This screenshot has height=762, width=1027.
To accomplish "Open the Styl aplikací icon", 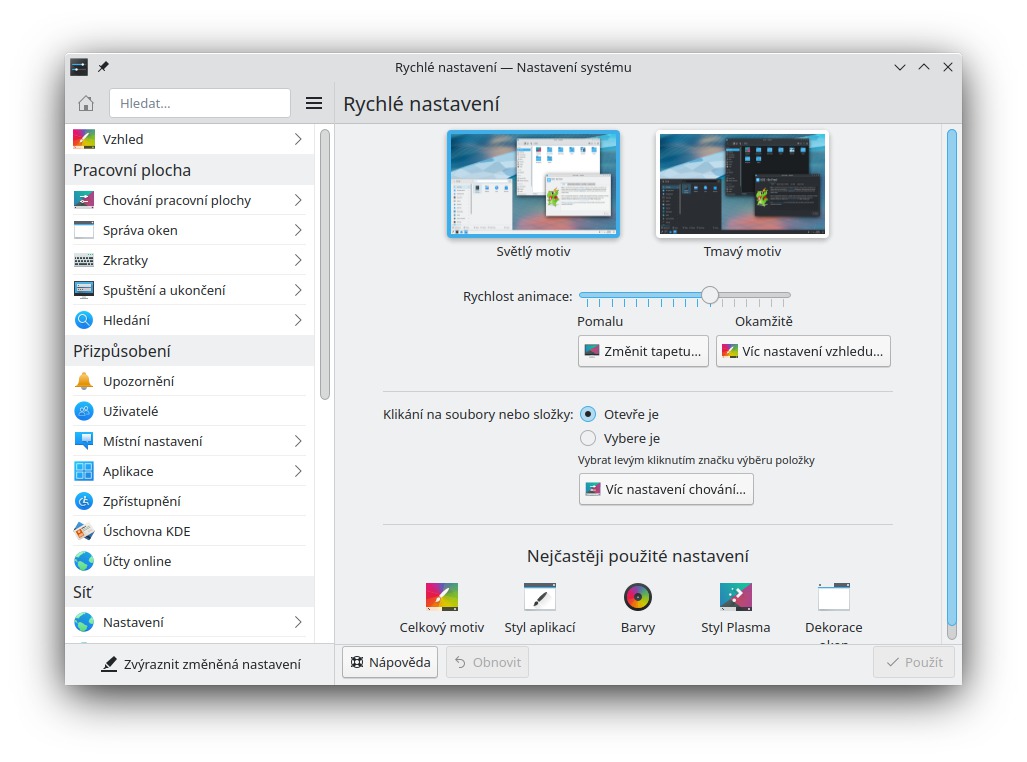I will click(x=540, y=597).
